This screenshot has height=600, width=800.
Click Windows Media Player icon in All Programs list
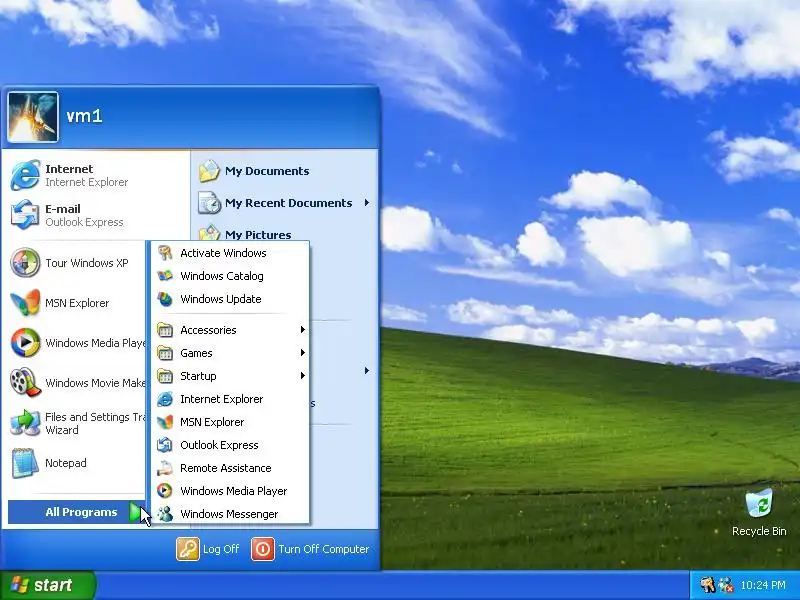[164, 491]
